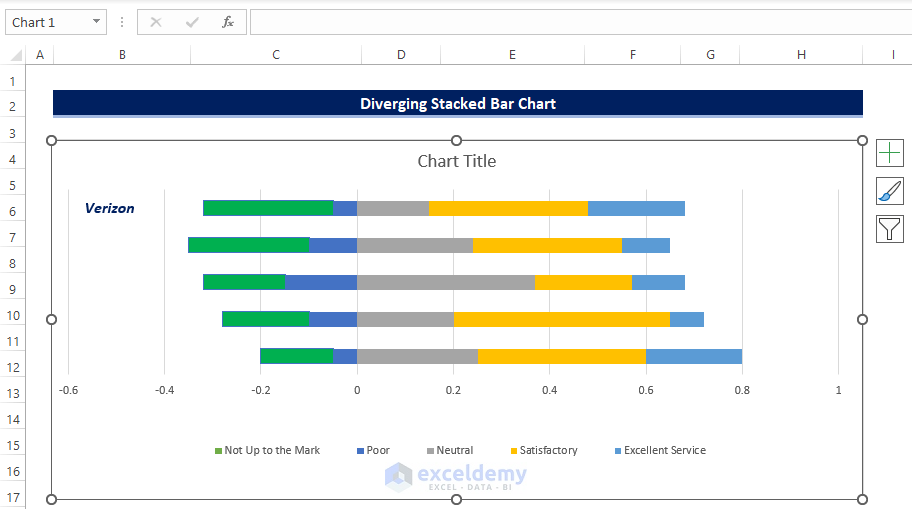Click the Not Up to the Mark legend swatch
The image size is (912, 509).
[x=219, y=451]
